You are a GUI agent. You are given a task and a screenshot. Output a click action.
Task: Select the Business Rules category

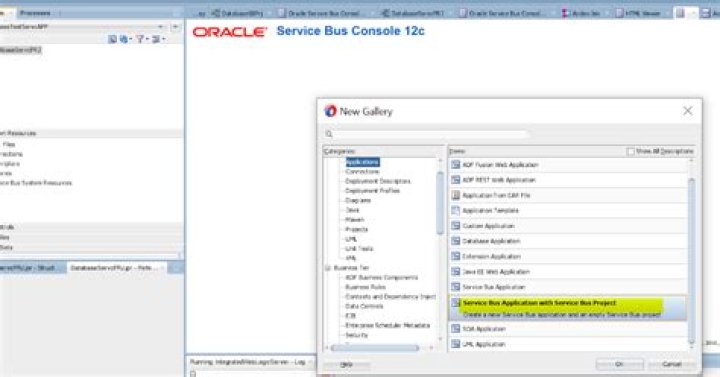365,287
